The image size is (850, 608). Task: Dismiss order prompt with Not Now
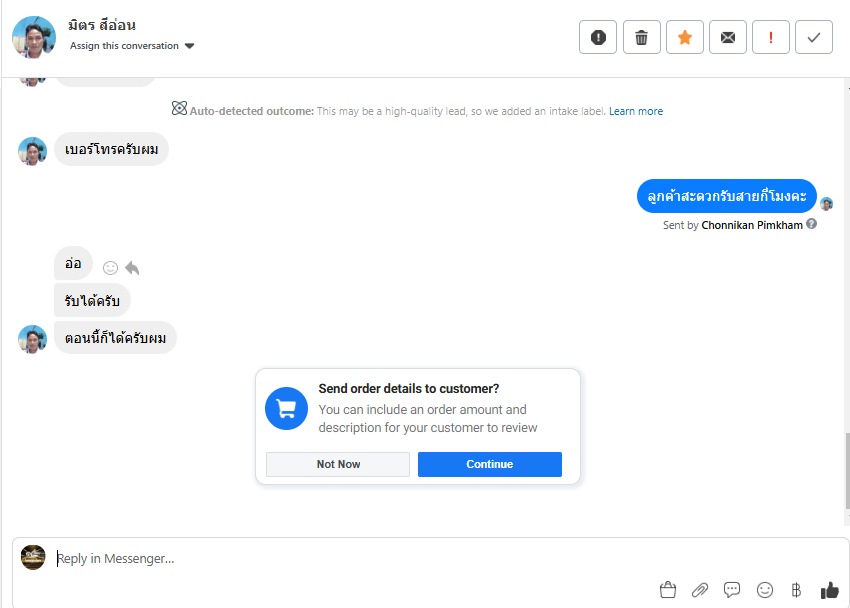coord(338,464)
